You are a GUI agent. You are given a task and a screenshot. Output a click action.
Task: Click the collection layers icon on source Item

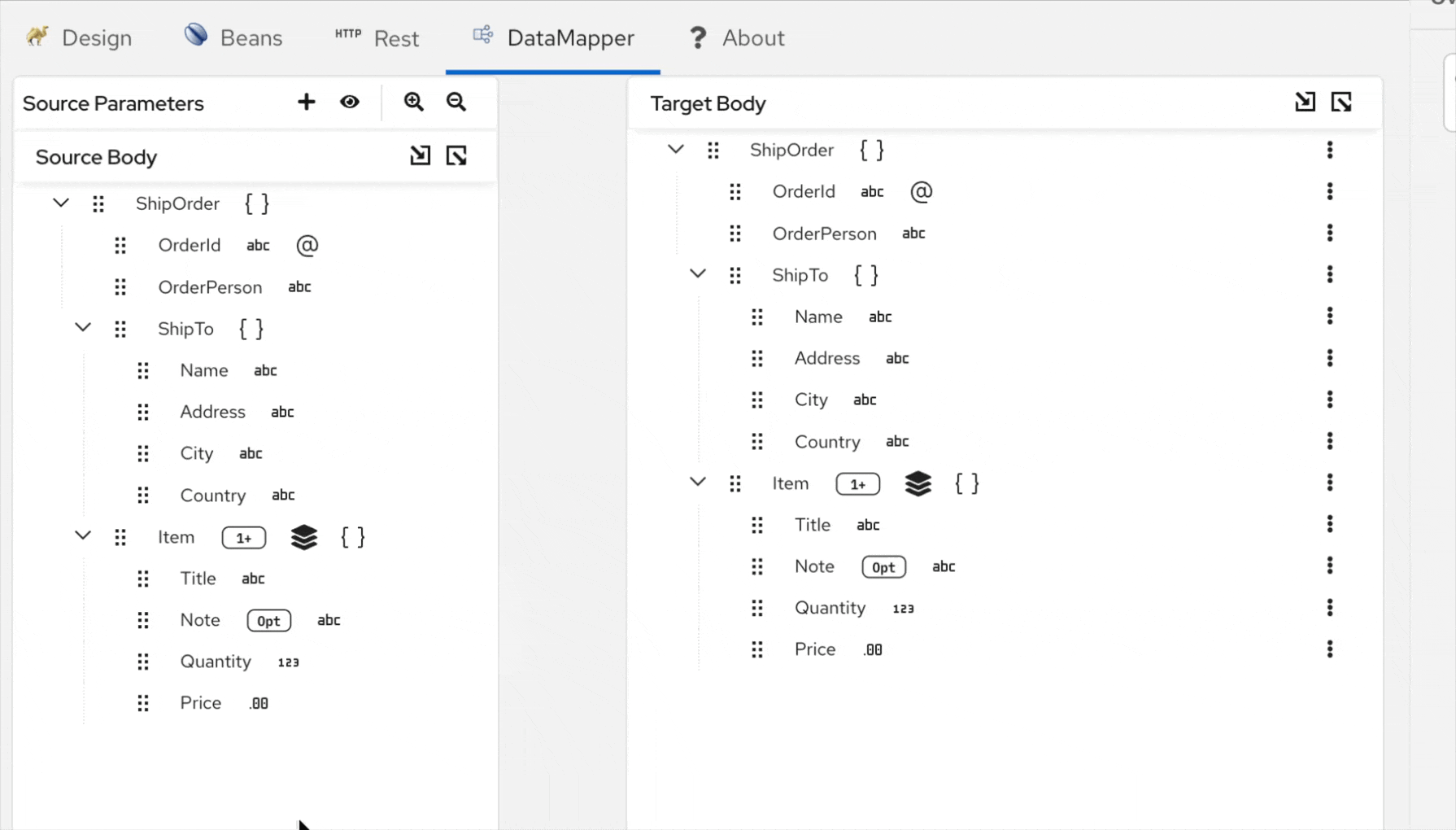coord(304,537)
